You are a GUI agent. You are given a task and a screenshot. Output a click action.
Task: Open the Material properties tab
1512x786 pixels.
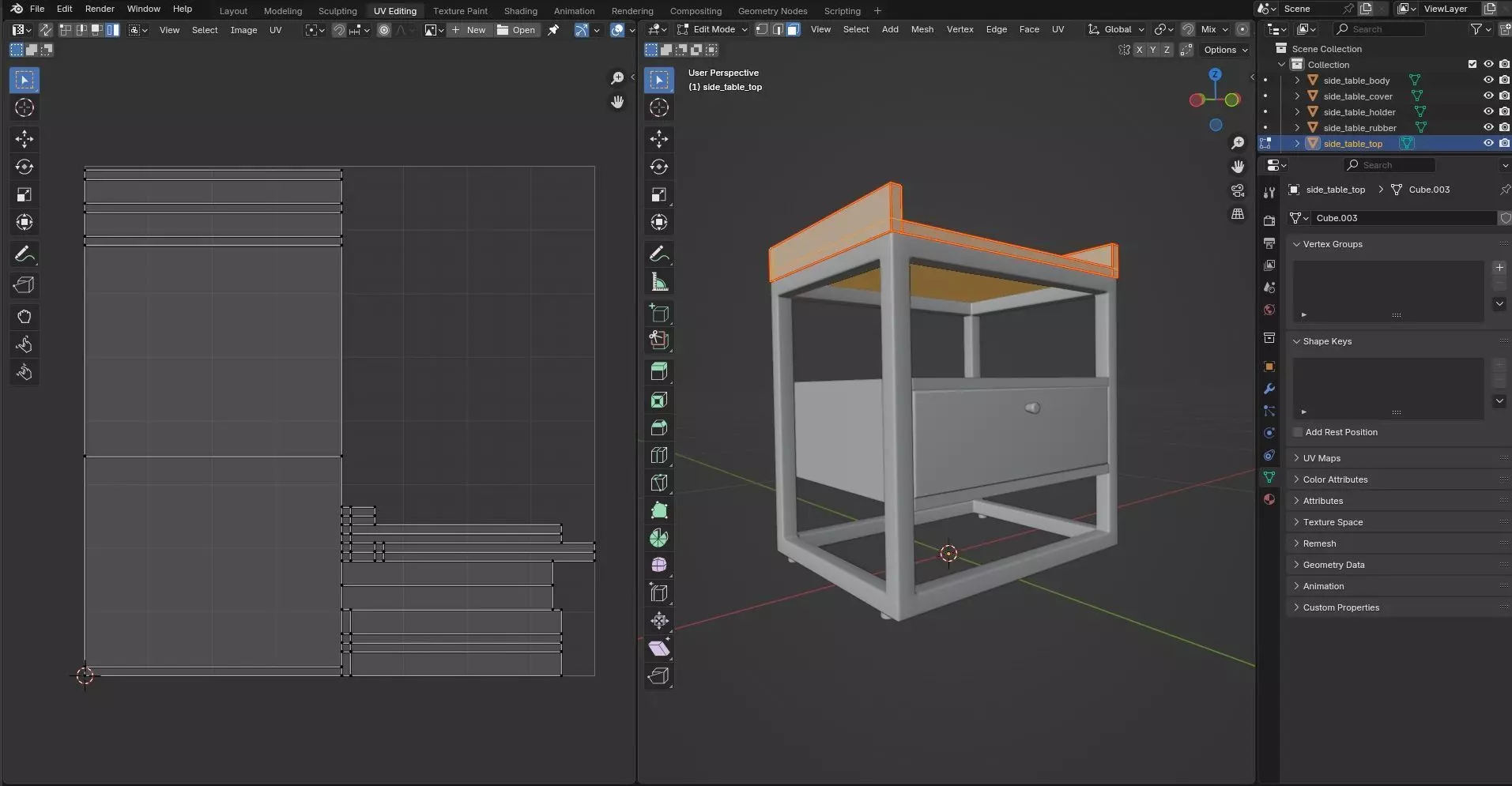click(x=1269, y=499)
